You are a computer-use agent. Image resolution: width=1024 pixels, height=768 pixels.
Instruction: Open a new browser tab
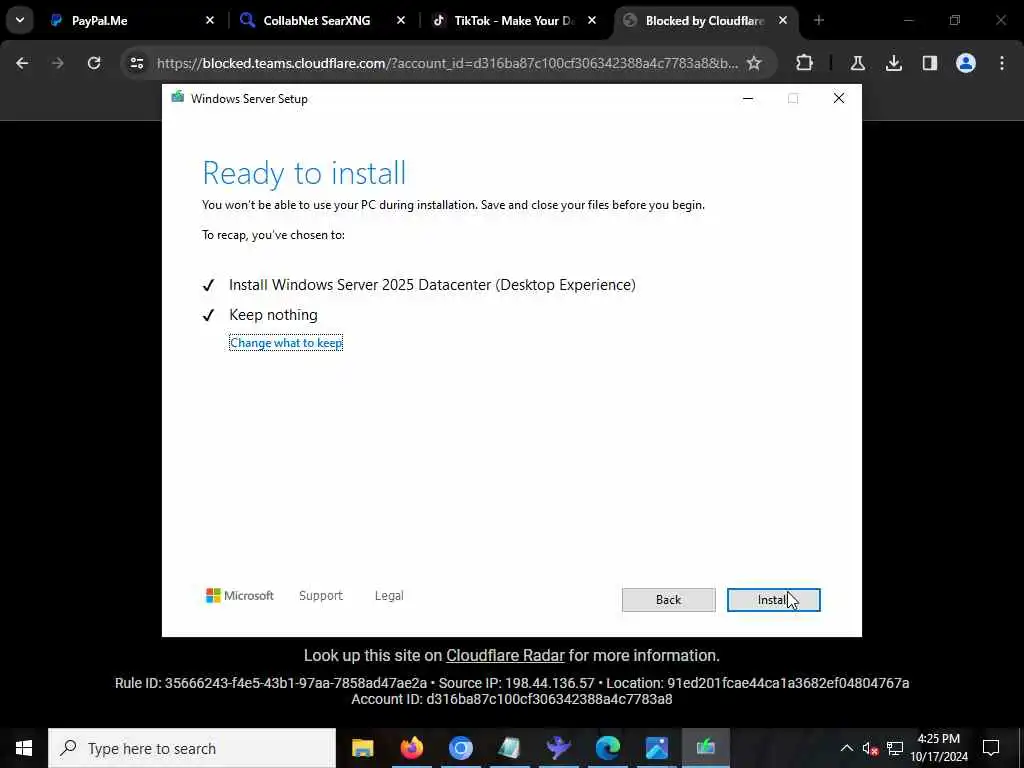tap(819, 21)
